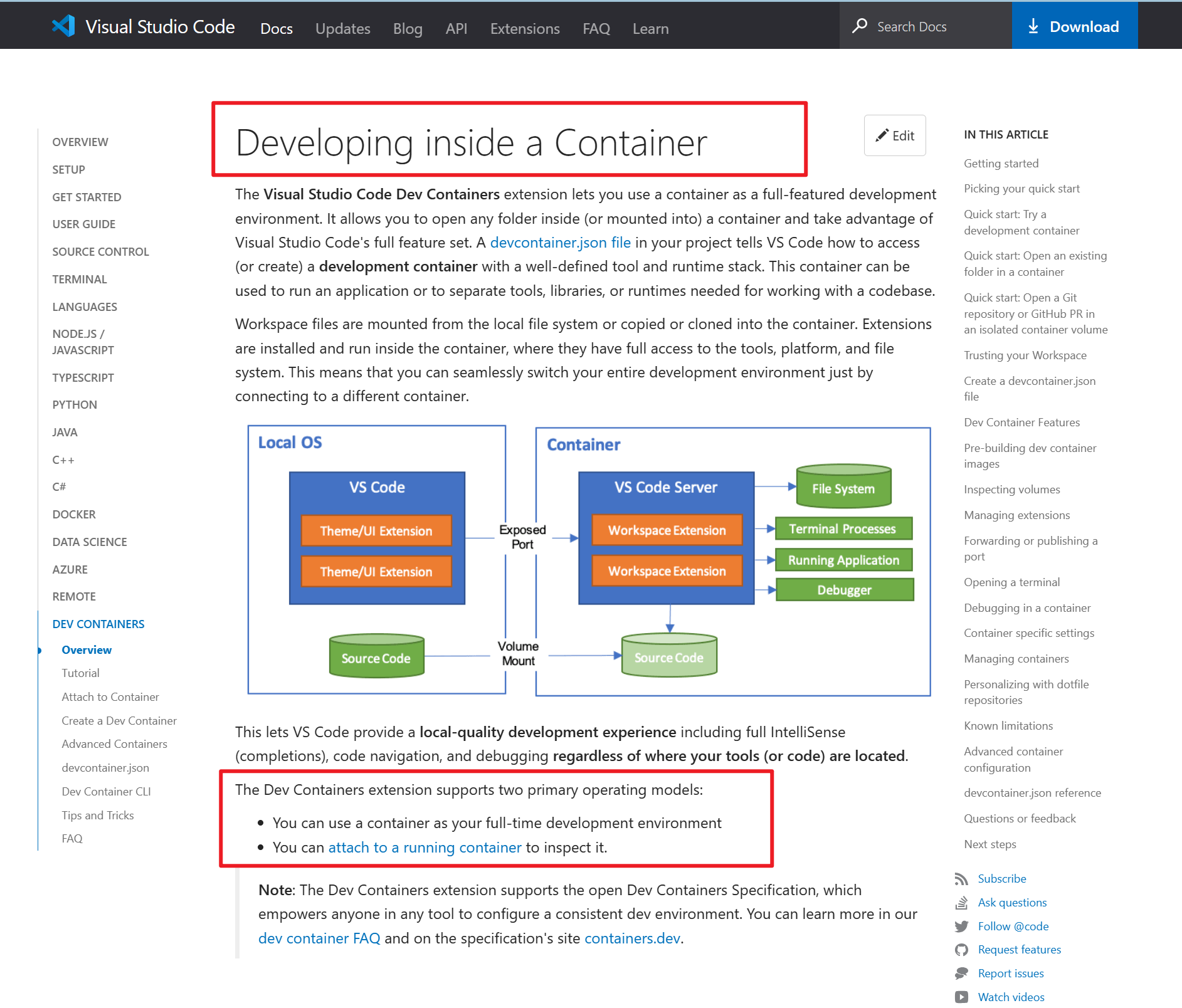Open the Docs menu item
This screenshot has height=1008, width=1182.
pyautogui.click(x=277, y=28)
